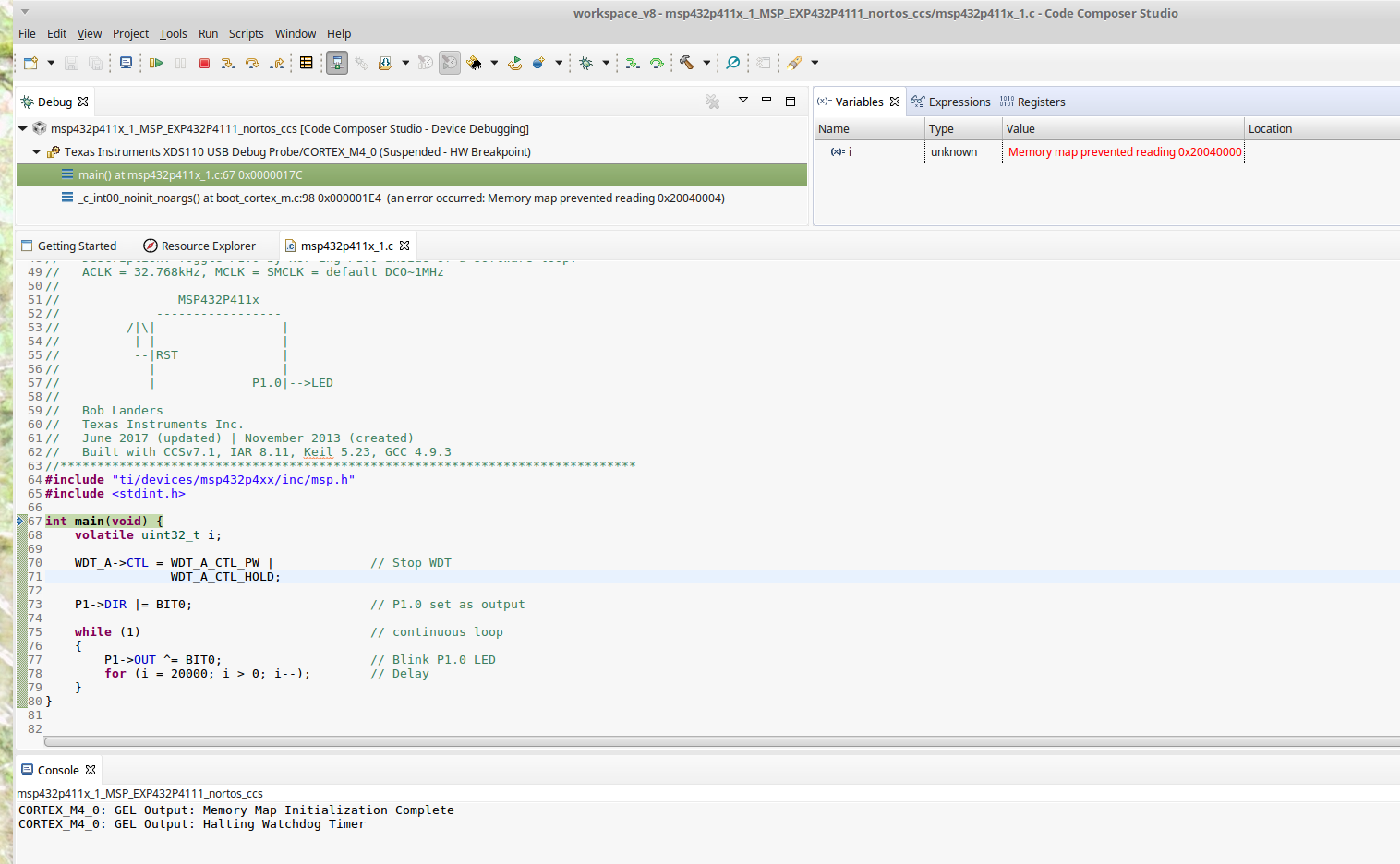
Task: Collapse the XDS110 USB Debug Probe node
Action: pos(37,152)
